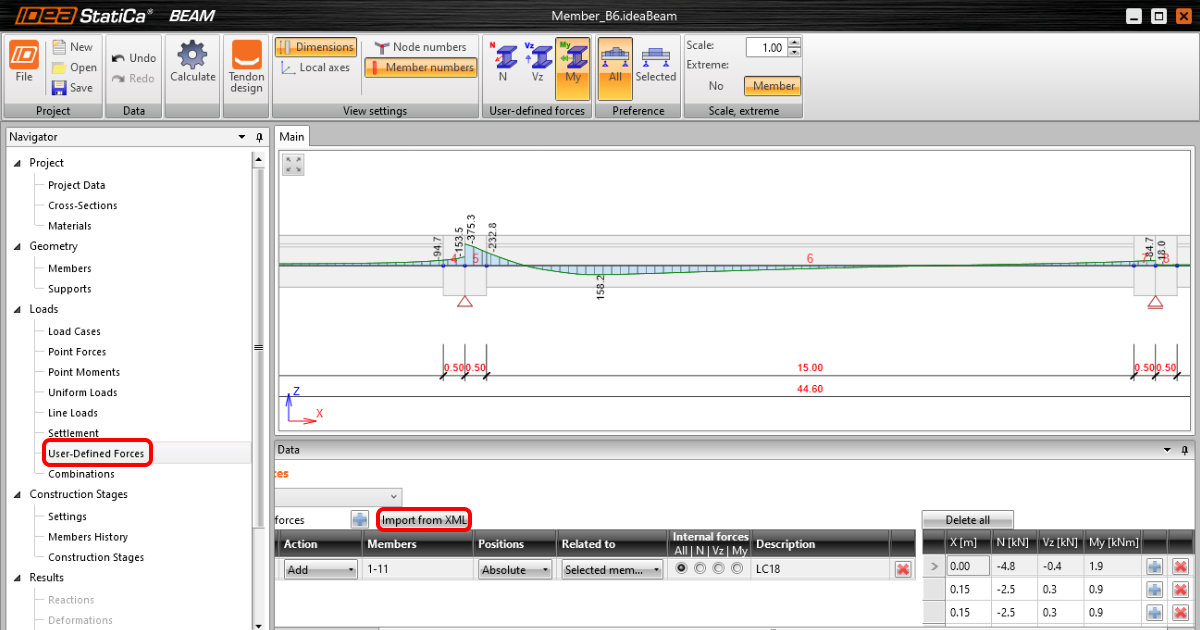Select the All internal forces radio button
The height and width of the screenshot is (630, 1200).
tap(681, 567)
